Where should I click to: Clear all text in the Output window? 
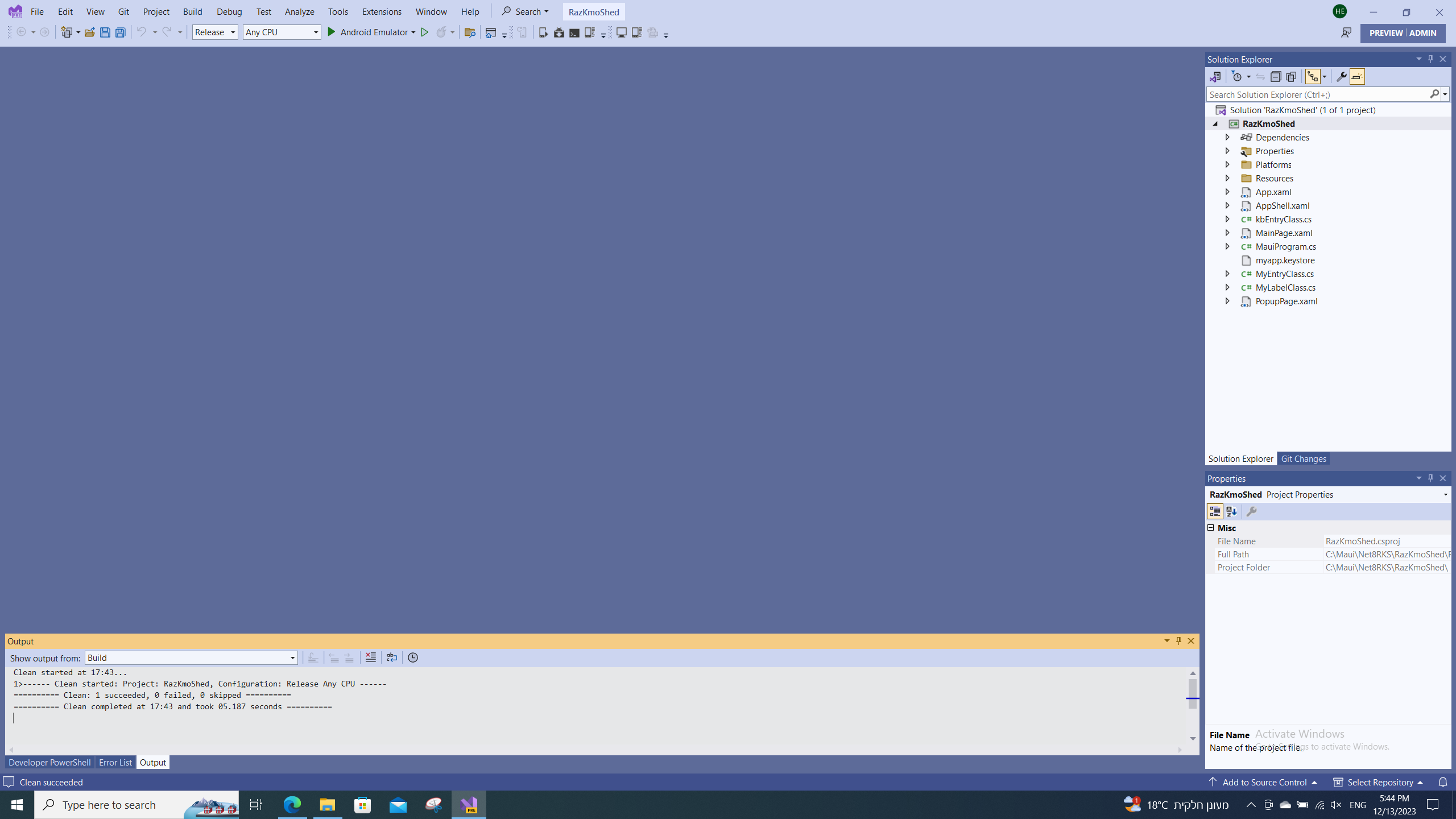(x=370, y=657)
